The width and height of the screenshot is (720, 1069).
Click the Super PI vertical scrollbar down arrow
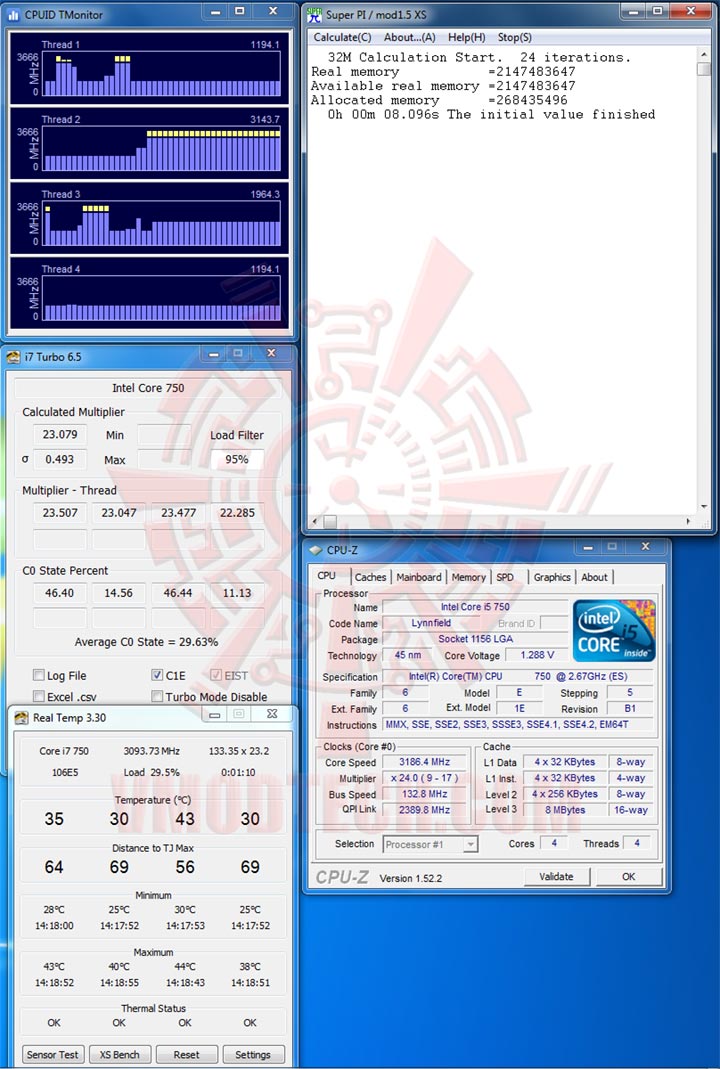[704, 507]
